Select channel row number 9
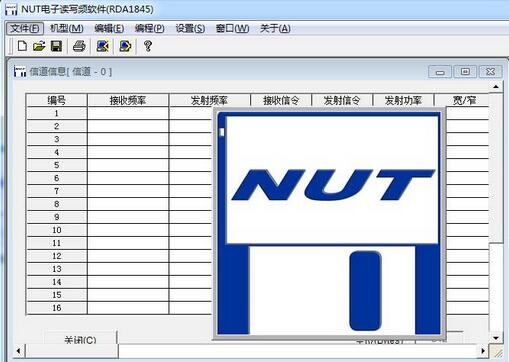509x362 pixels. tap(56, 217)
